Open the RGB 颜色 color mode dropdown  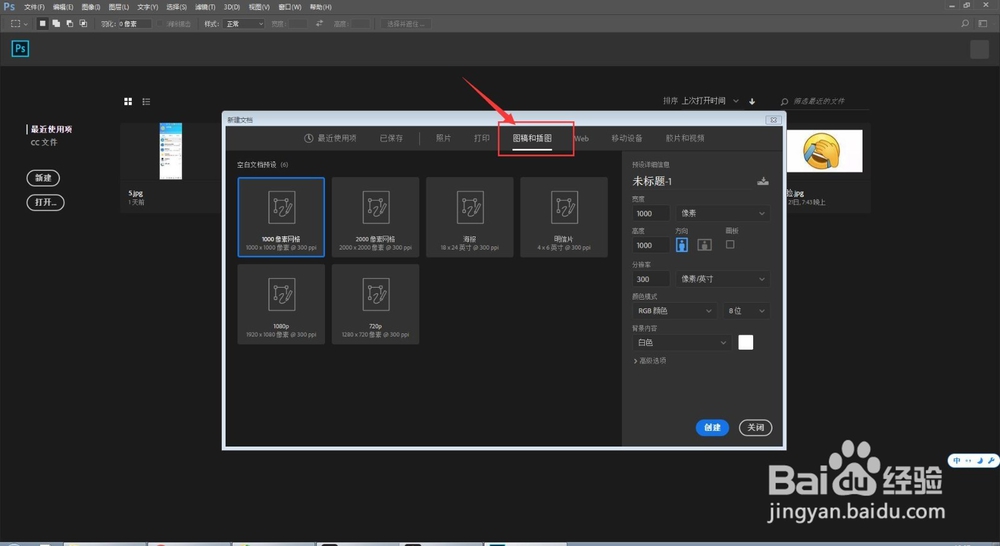click(675, 311)
